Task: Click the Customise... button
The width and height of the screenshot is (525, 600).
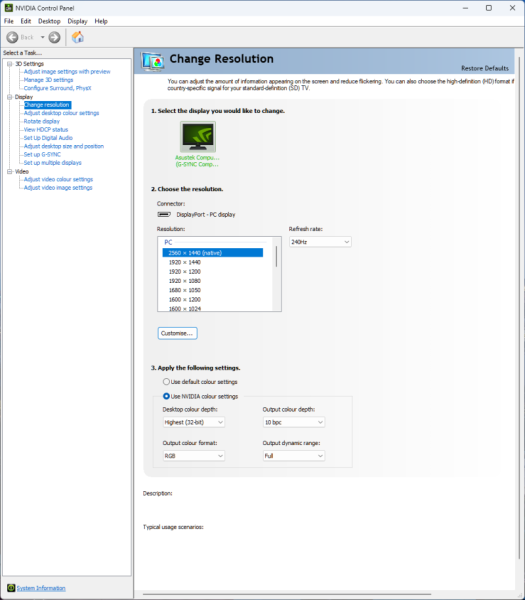Action: 178,333
